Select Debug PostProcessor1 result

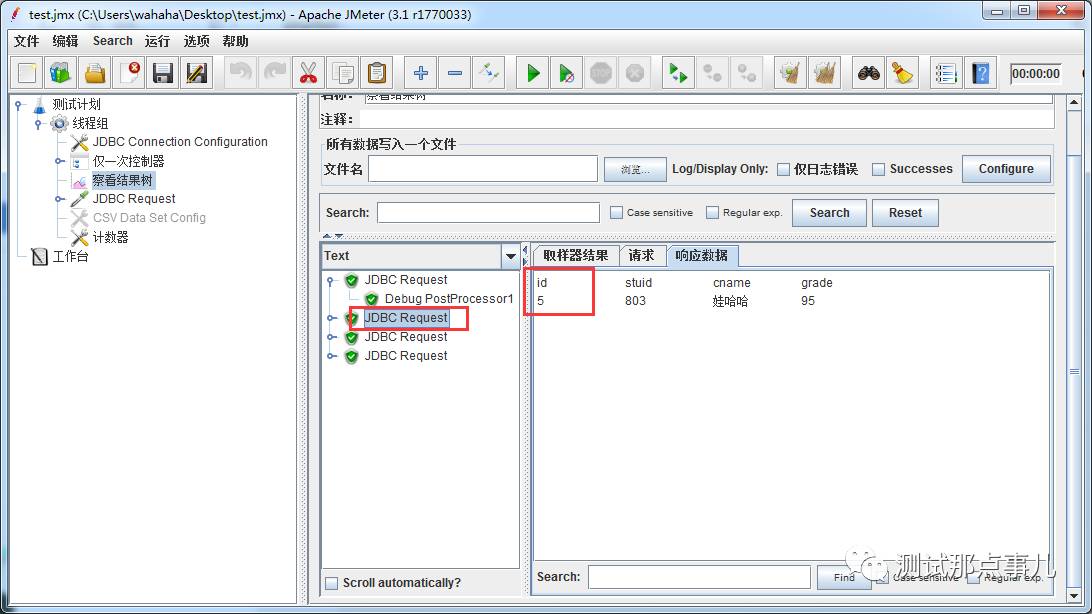(448, 299)
